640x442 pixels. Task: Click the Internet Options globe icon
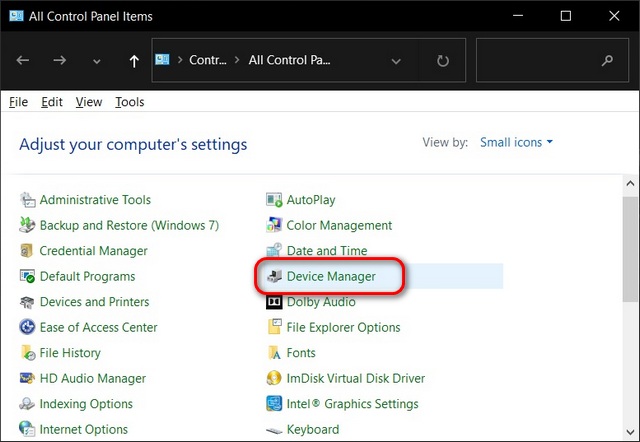[x=27, y=429]
